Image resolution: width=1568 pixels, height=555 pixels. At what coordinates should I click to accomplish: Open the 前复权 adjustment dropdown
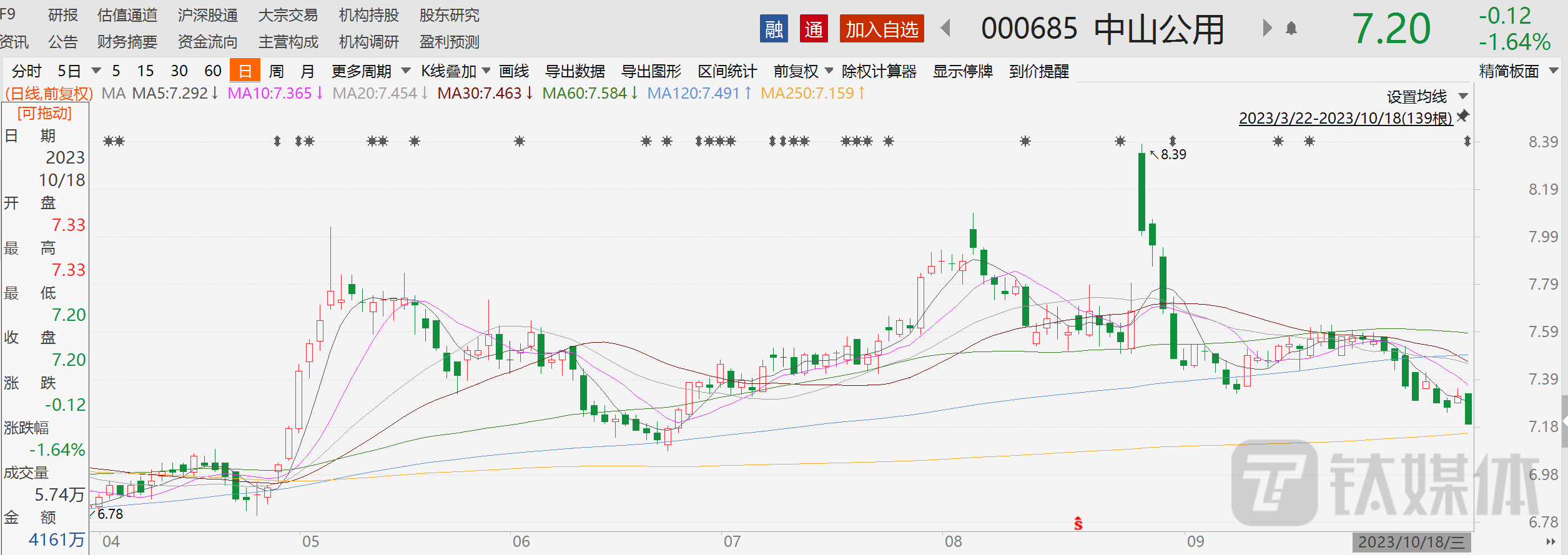(x=802, y=71)
